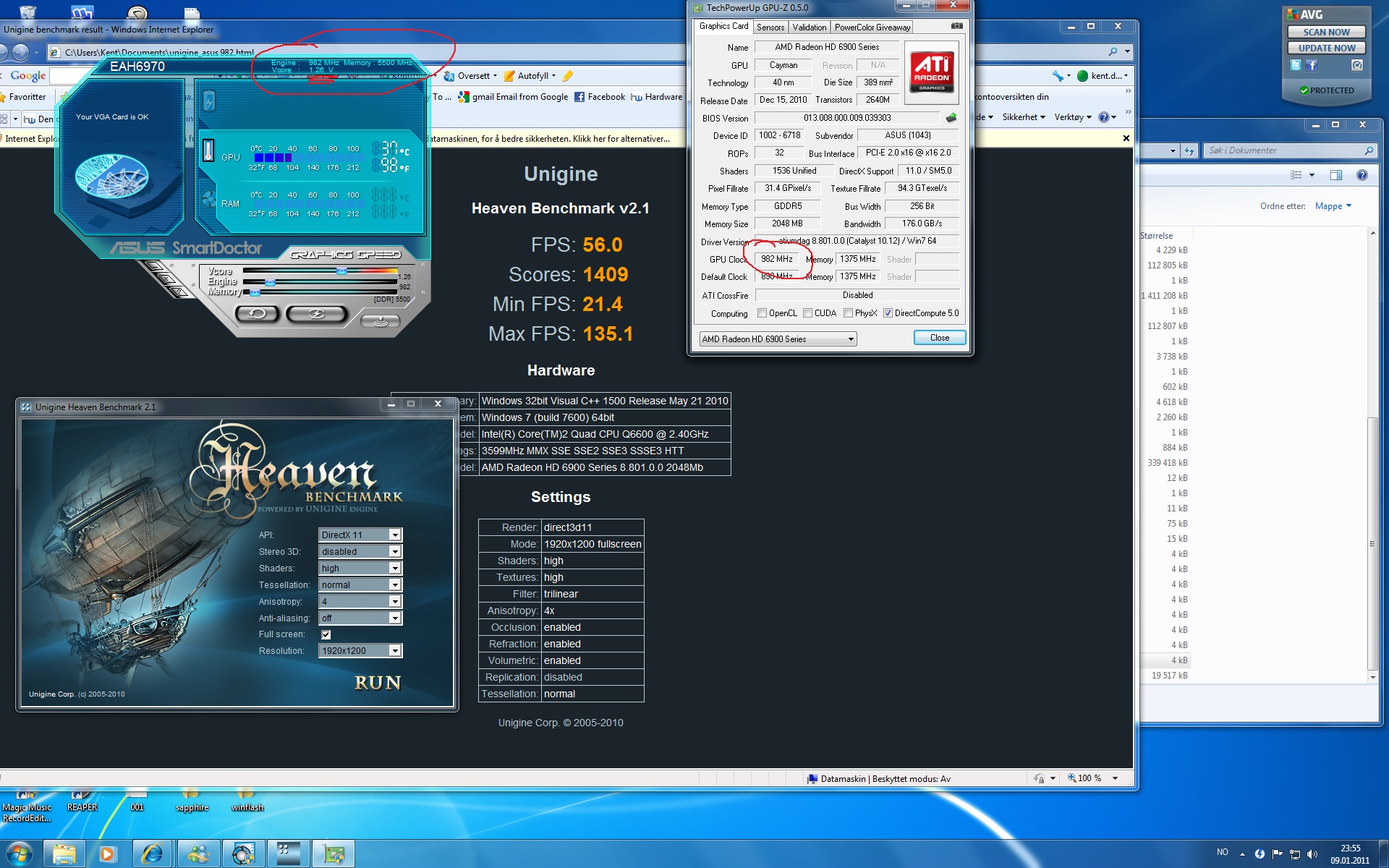Toggle the DirectCompute 5.0 checkbox
The width and height of the screenshot is (1389, 868).
[888, 313]
